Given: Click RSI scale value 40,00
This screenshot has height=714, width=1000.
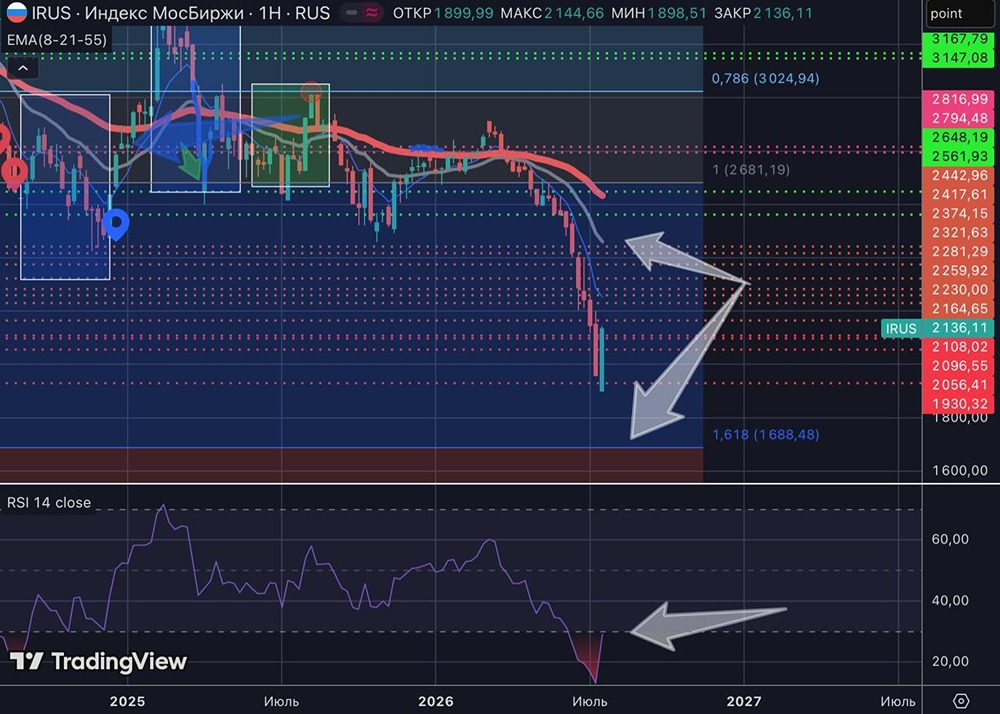Looking at the screenshot, I should point(950,601).
